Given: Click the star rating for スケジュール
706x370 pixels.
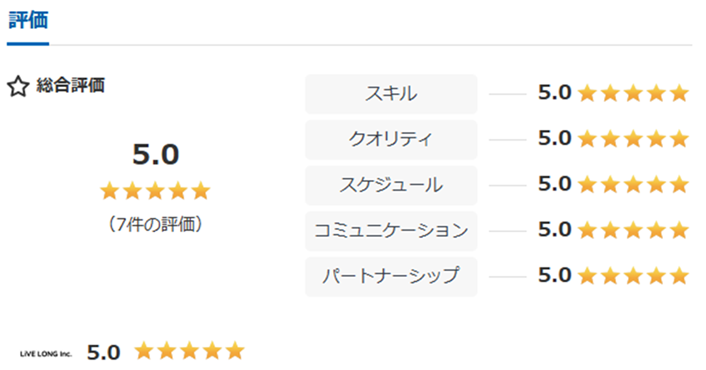Looking at the screenshot, I should tap(633, 185).
